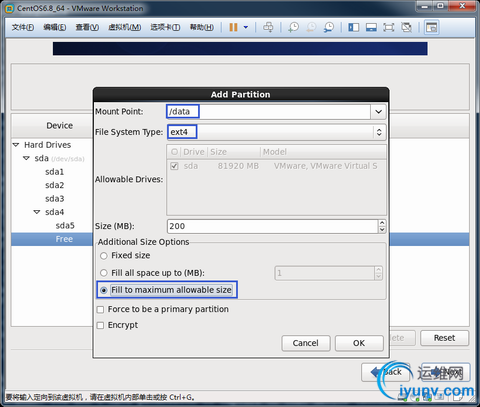Click the console view icon in toolbar
Viewport: 480px width, 407px height.
[431, 27]
